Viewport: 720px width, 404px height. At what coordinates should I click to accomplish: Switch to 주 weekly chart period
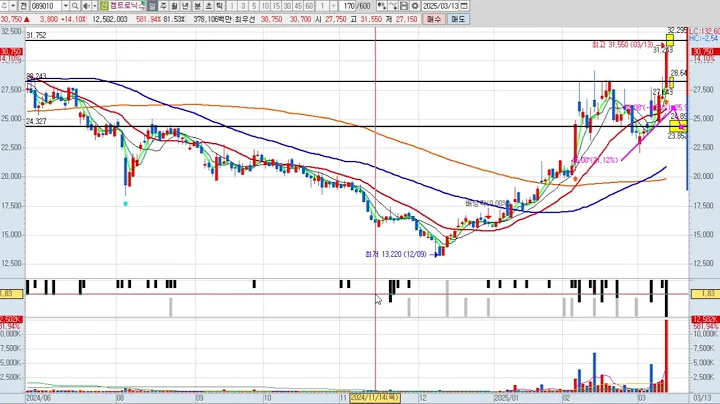click(x=163, y=6)
